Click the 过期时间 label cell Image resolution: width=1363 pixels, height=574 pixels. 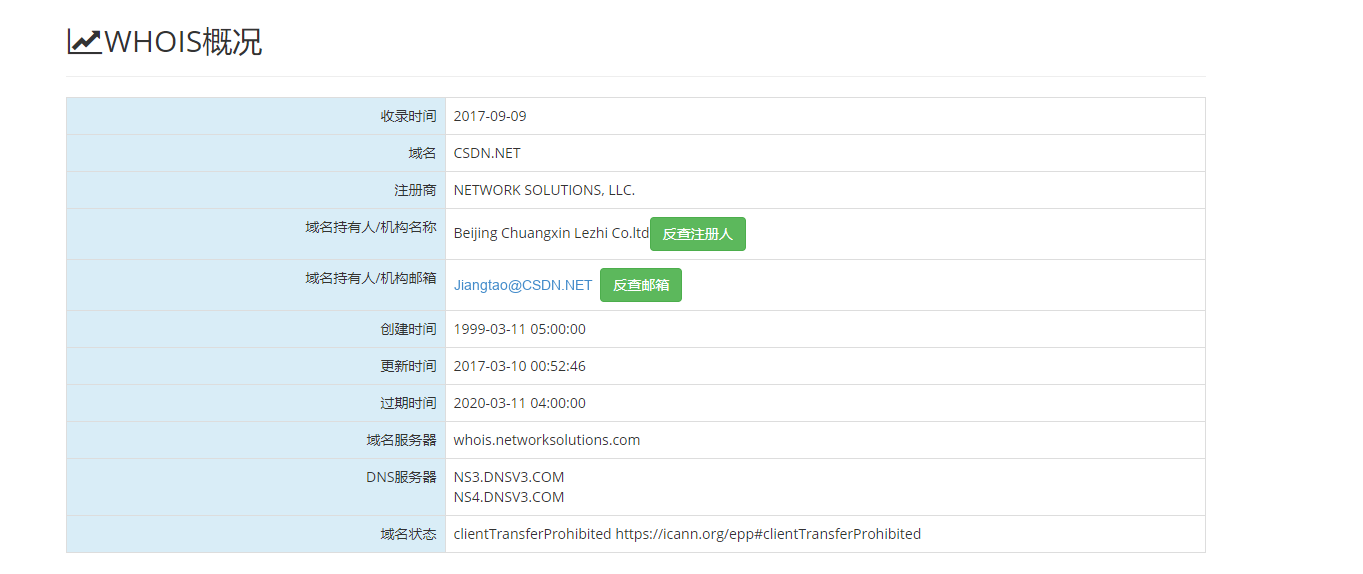(x=256, y=403)
